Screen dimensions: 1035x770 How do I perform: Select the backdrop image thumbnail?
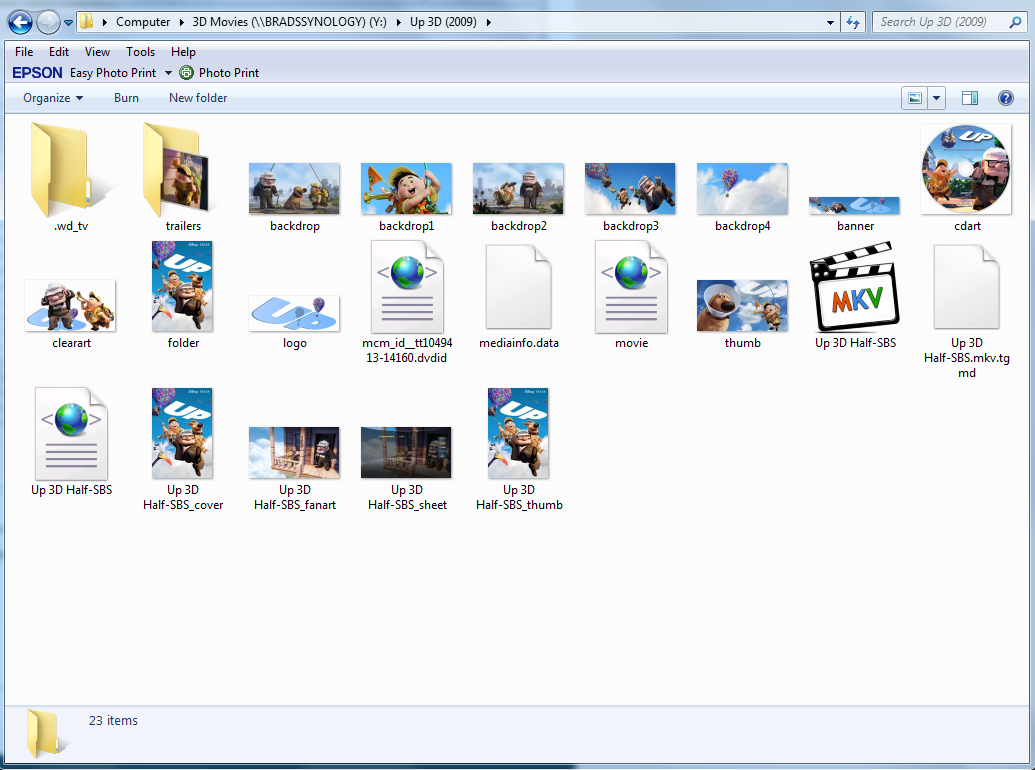tap(294, 189)
